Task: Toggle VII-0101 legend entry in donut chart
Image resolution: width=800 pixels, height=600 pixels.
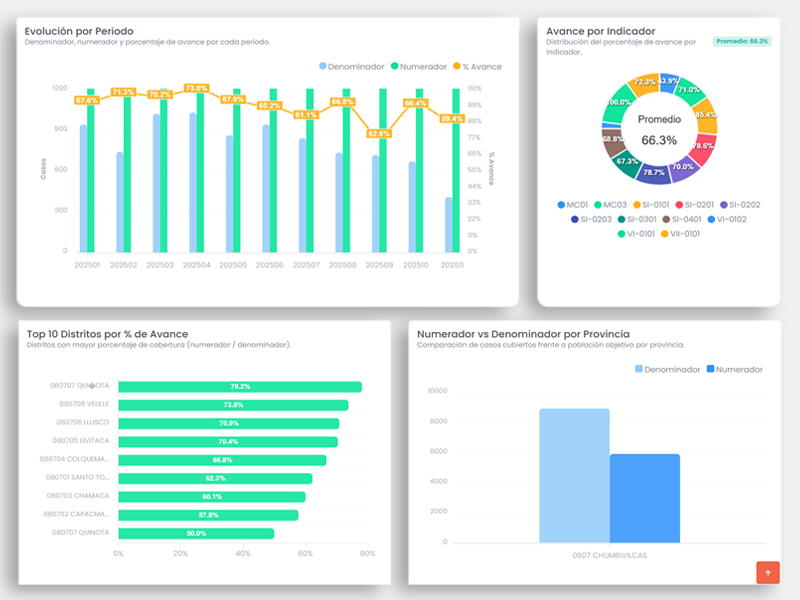Action: (x=679, y=234)
